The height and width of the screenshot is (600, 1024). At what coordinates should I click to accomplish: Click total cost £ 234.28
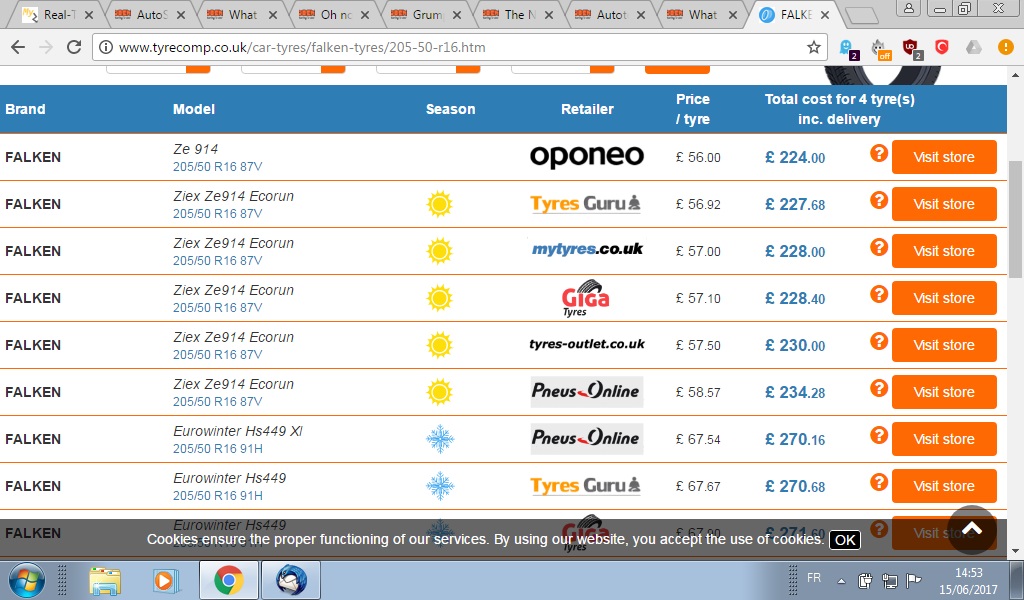point(795,392)
